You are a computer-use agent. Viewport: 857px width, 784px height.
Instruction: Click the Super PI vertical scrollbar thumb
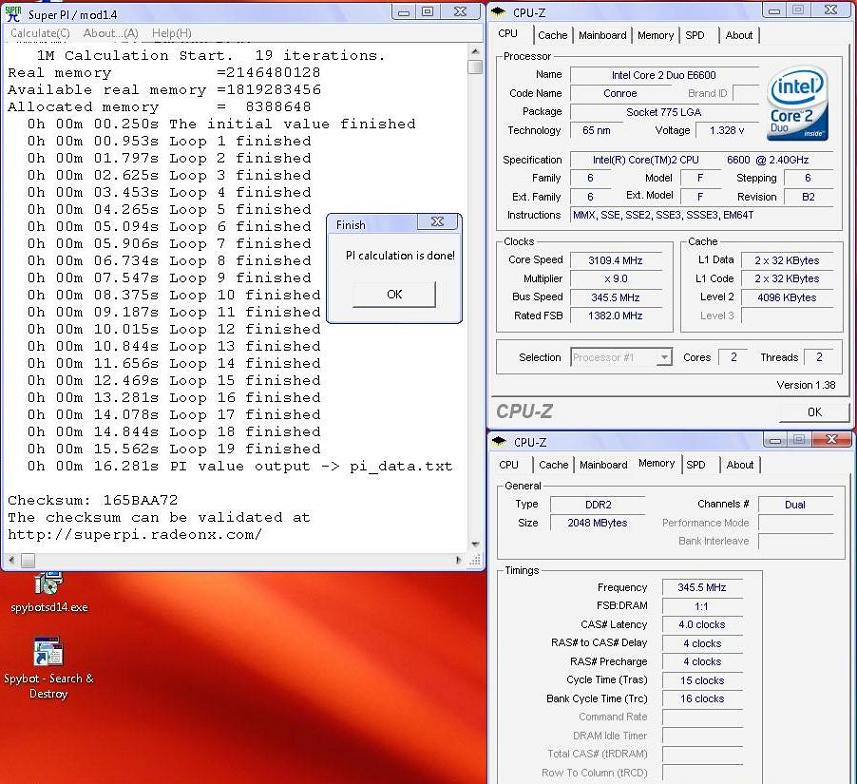476,67
